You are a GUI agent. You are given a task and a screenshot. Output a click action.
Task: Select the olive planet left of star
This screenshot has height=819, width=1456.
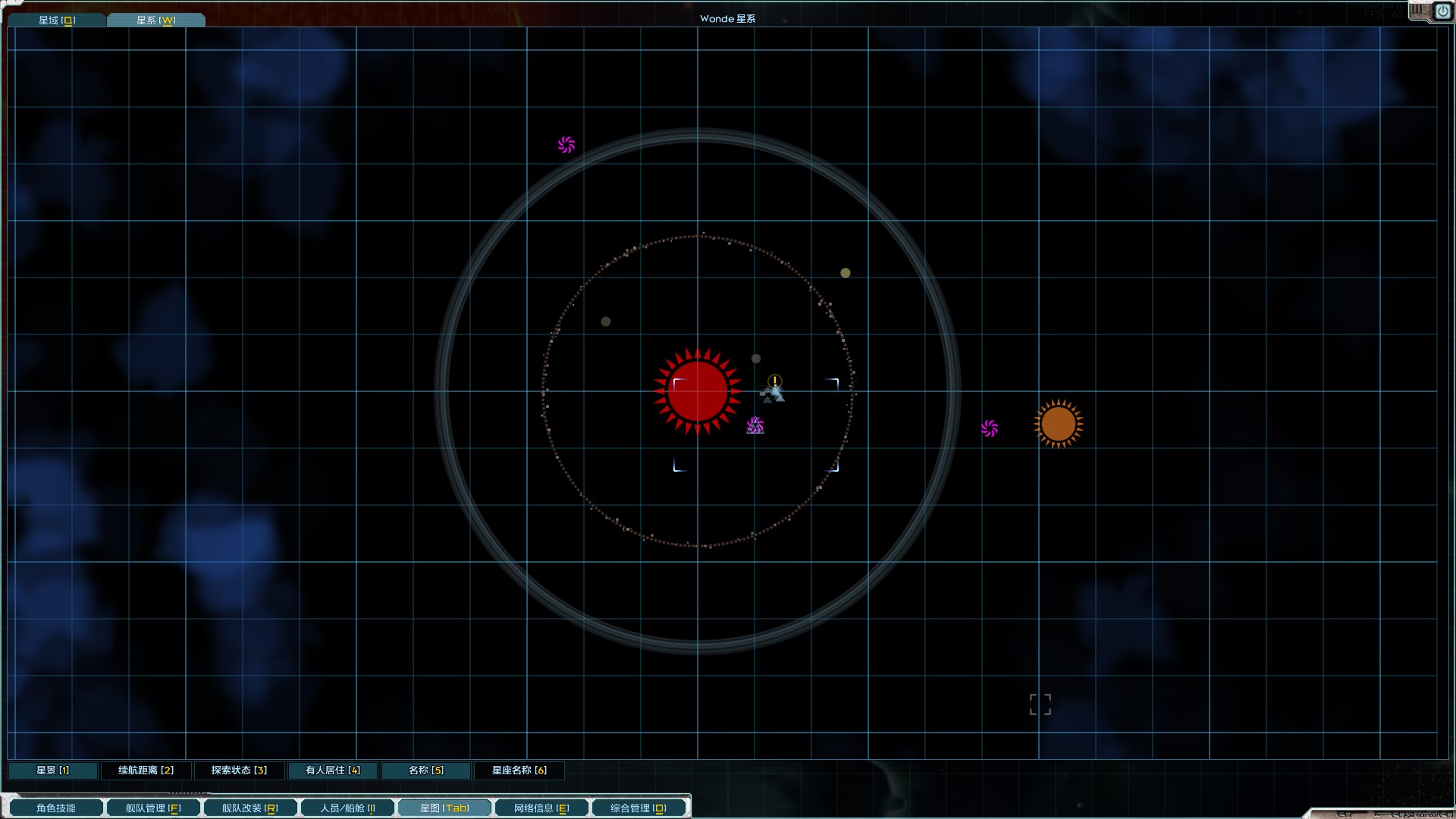(606, 322)
